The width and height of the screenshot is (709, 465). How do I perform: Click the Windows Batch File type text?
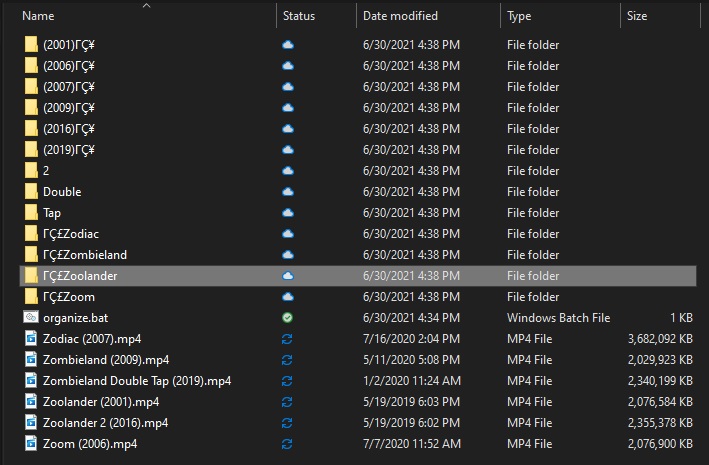pyautogui.click(x=558, y=318)
